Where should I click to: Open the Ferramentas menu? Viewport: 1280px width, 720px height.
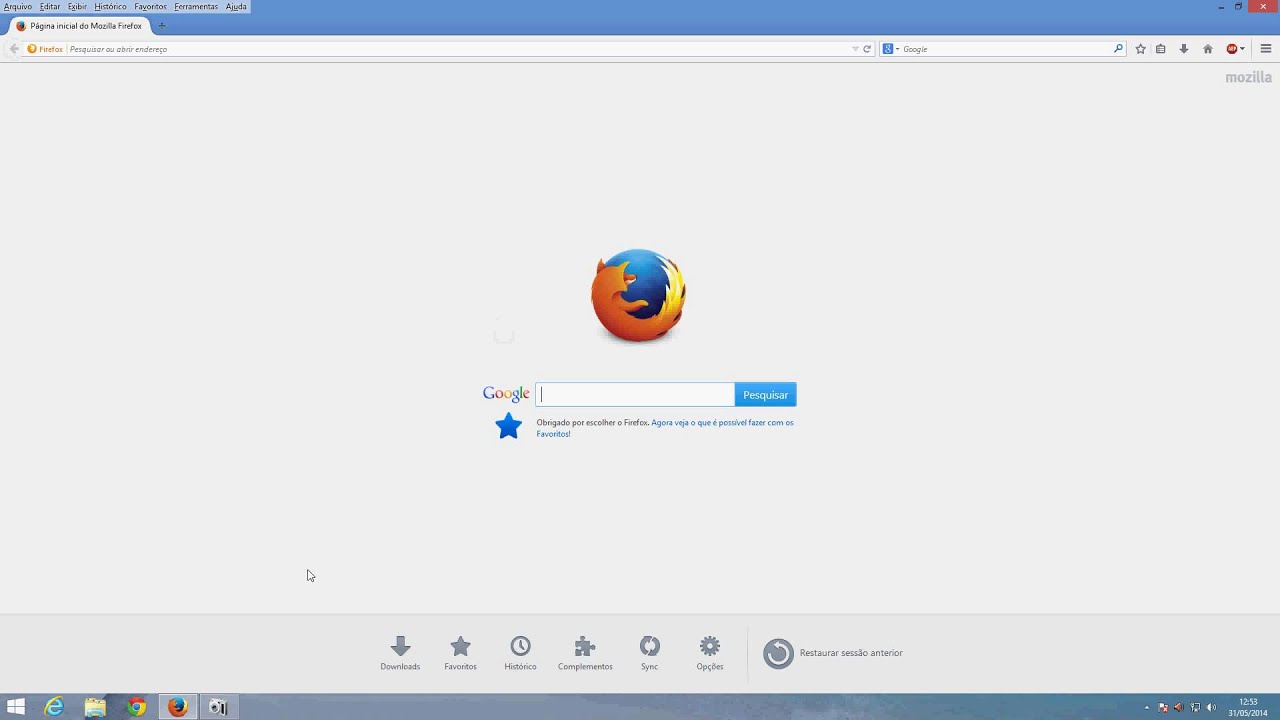tap(196, 7)
